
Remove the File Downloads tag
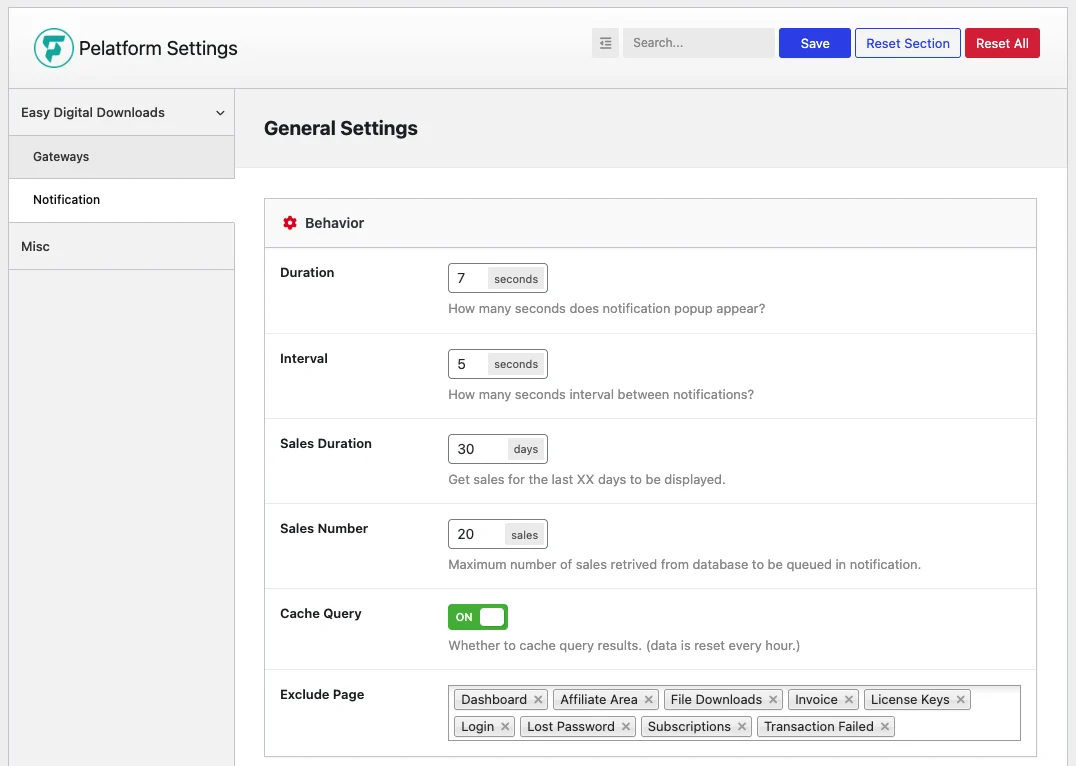pyautogui.click(x=773, y=699)
